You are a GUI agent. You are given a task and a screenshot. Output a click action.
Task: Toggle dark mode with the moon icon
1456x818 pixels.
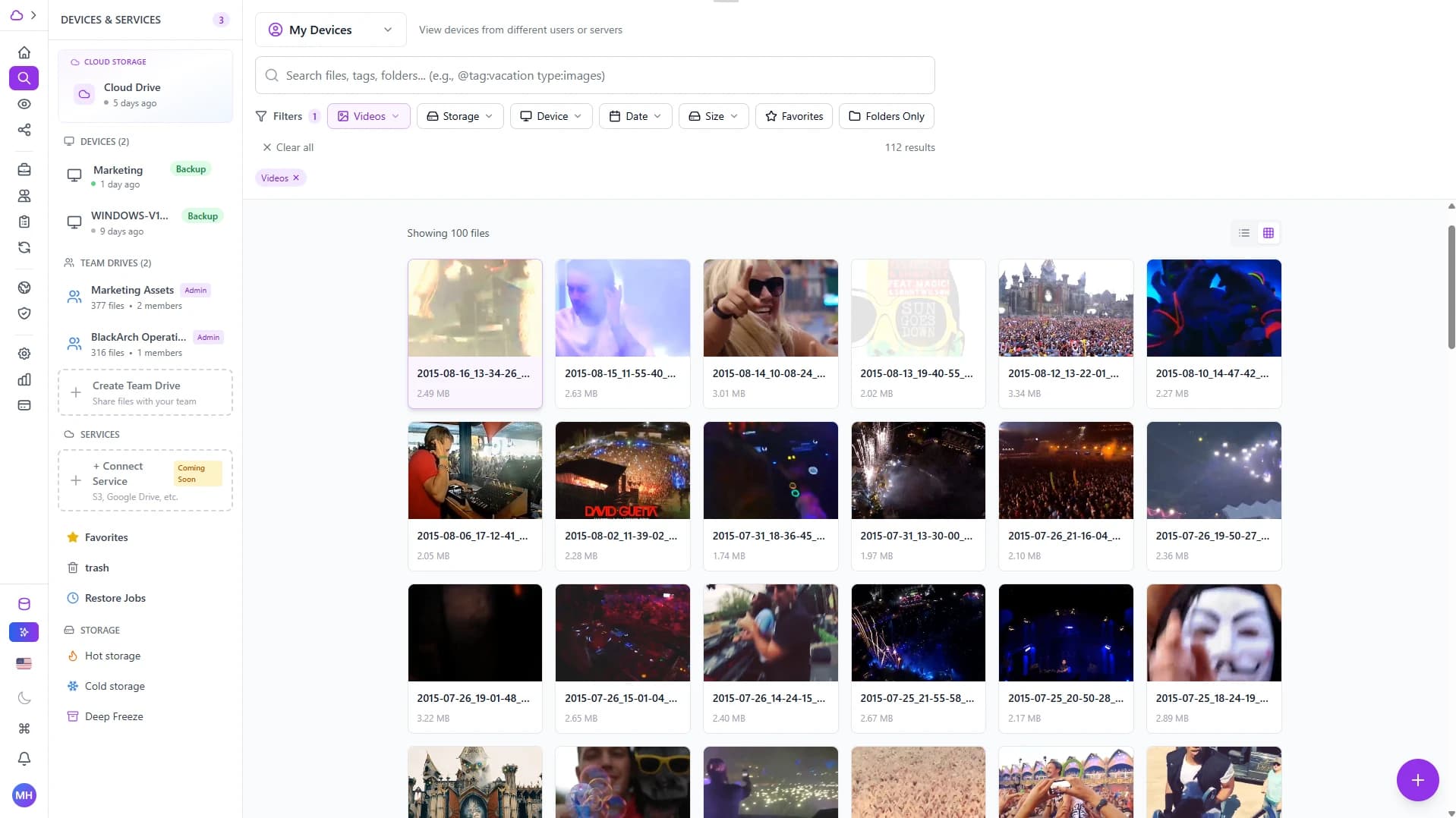tap(24, 697)
